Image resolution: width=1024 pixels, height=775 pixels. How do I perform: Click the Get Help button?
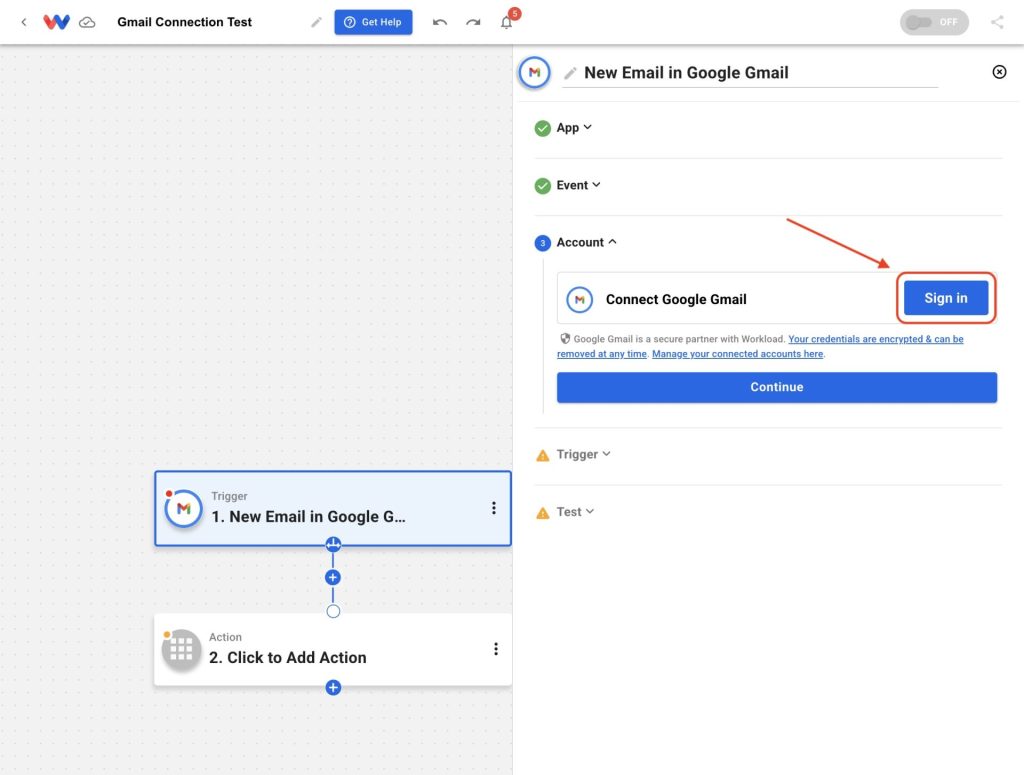(373, 22)
